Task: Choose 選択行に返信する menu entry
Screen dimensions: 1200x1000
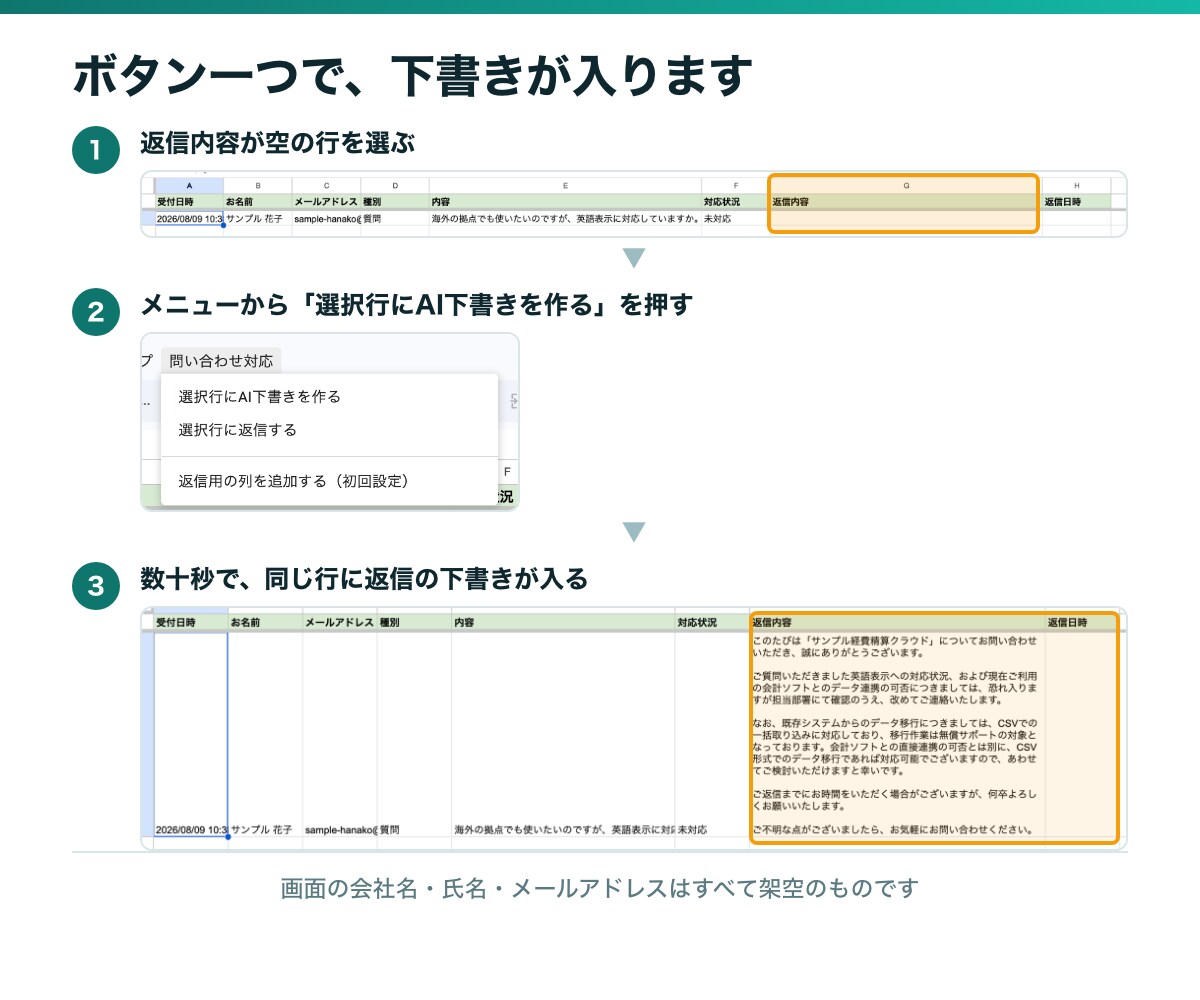Action: 329,430
